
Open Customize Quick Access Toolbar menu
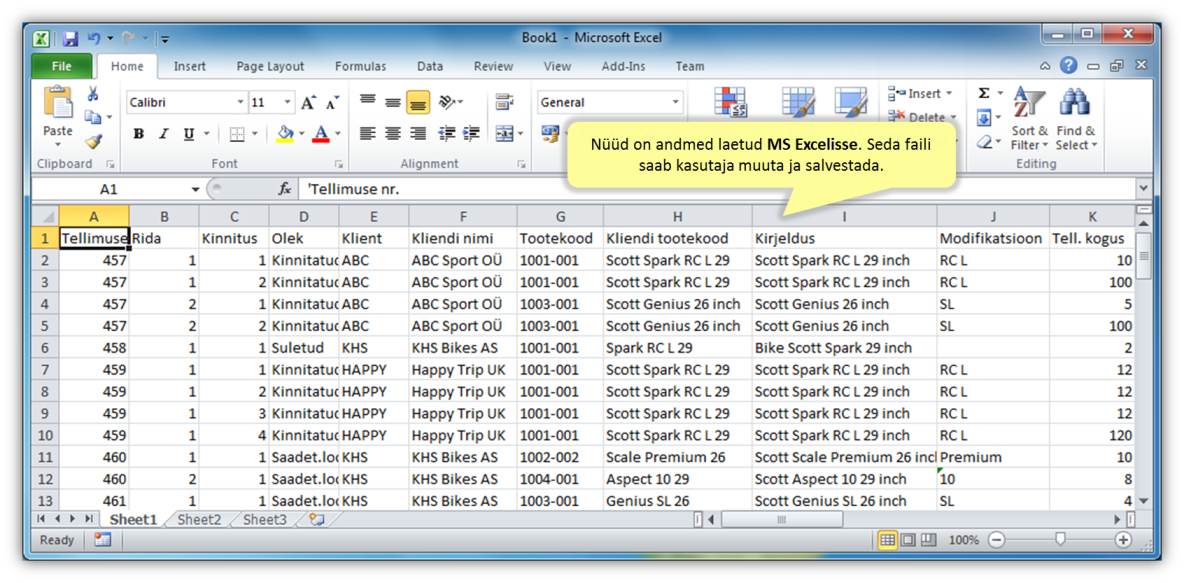(x=165, y=39)
